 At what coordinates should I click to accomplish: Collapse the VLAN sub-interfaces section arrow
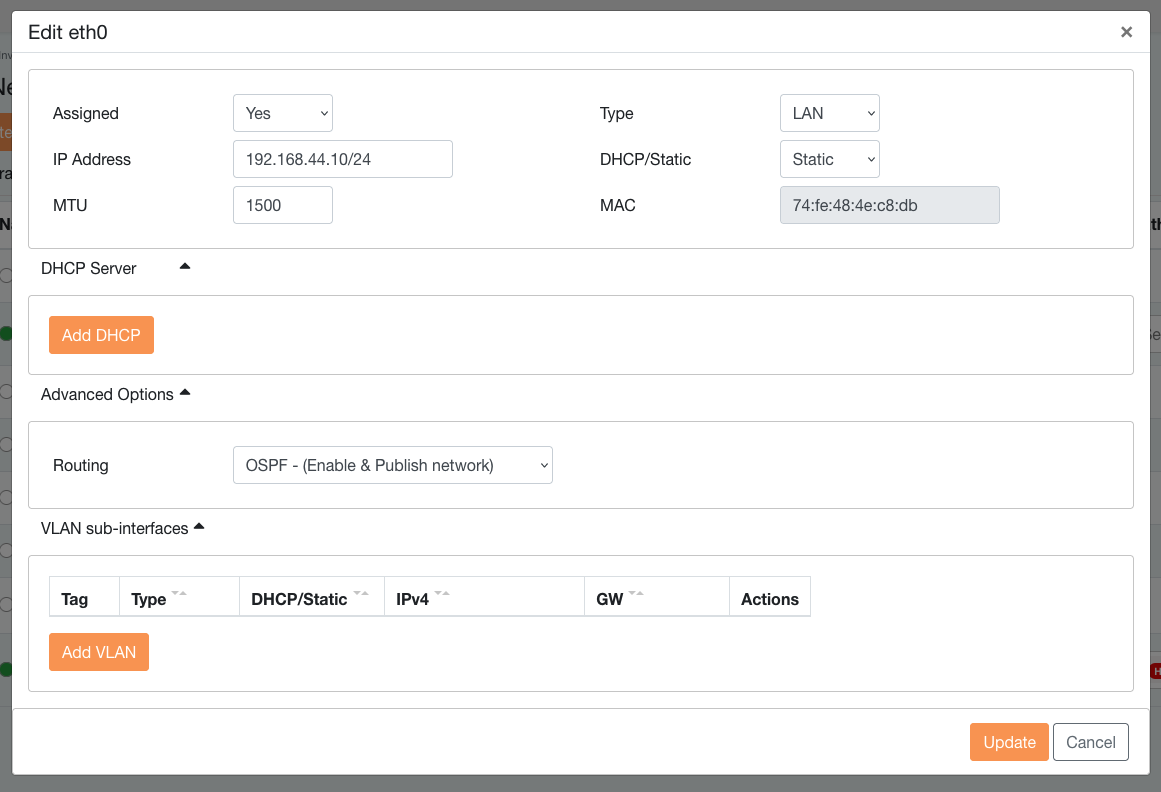pyautogui.click(x=199, y=526)
